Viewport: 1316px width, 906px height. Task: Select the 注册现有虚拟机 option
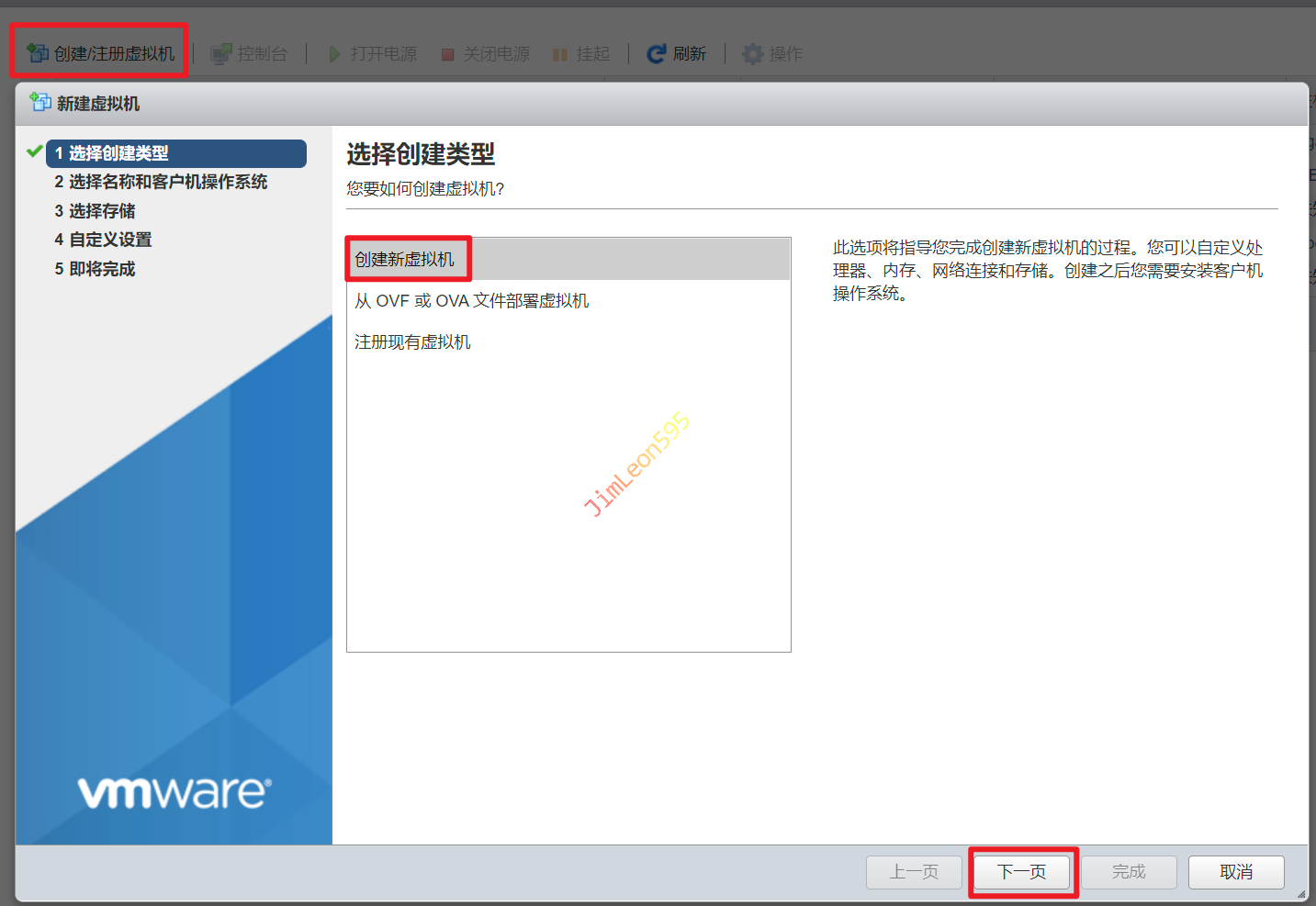coord(412,342)
